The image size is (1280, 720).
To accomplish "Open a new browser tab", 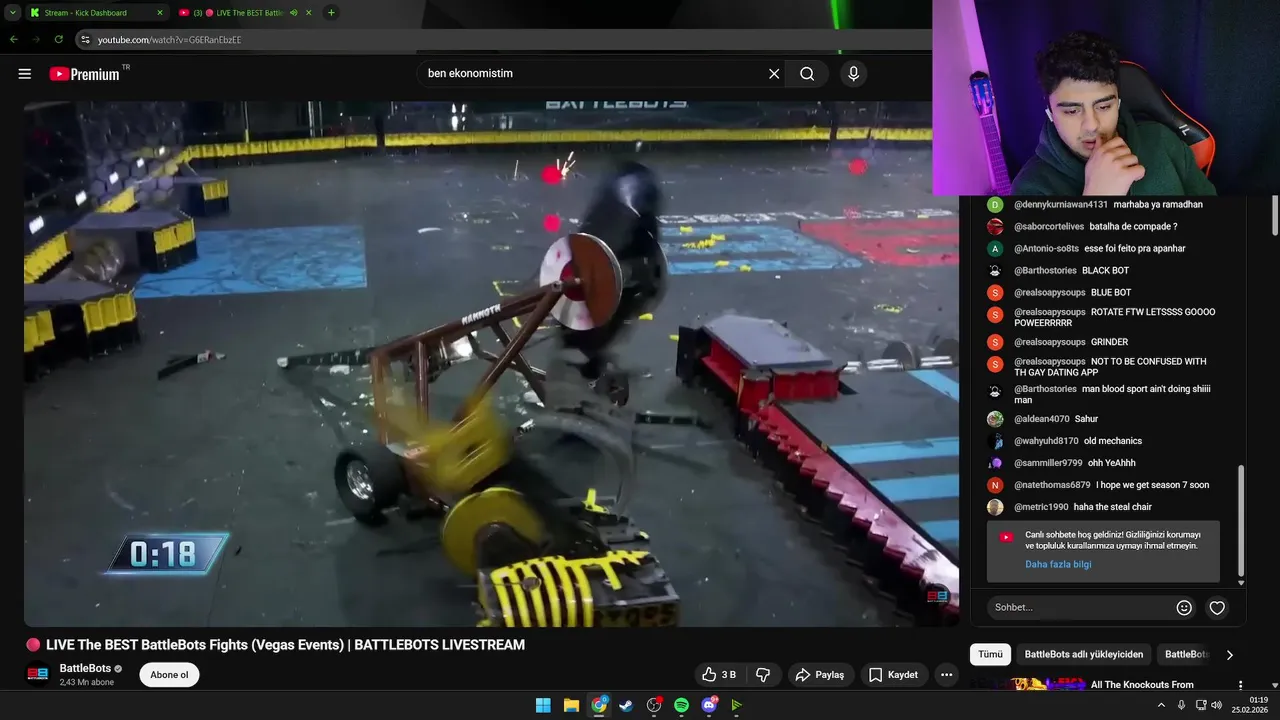I will coord(331,13).
